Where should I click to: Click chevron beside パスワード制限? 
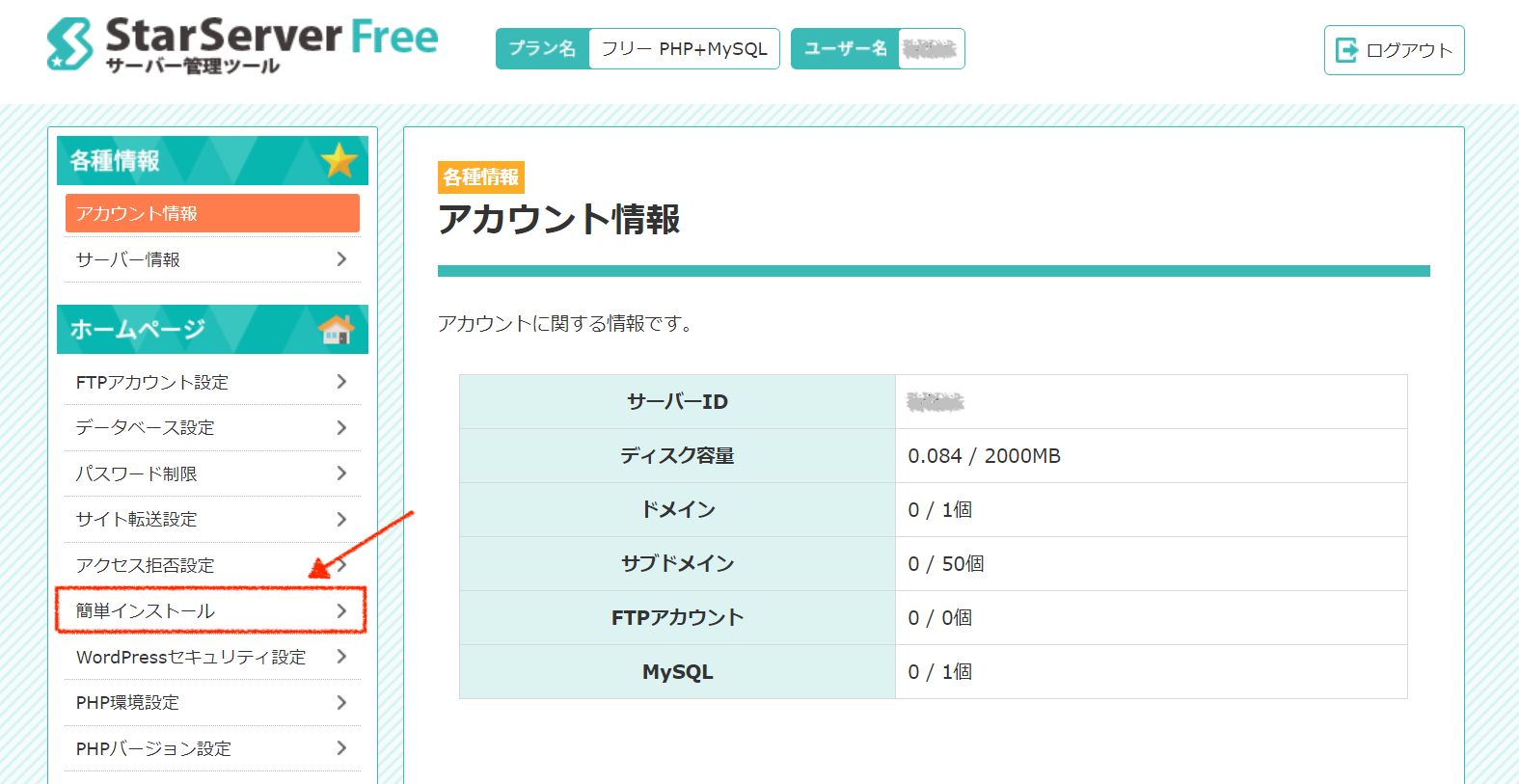coord(341,473)
